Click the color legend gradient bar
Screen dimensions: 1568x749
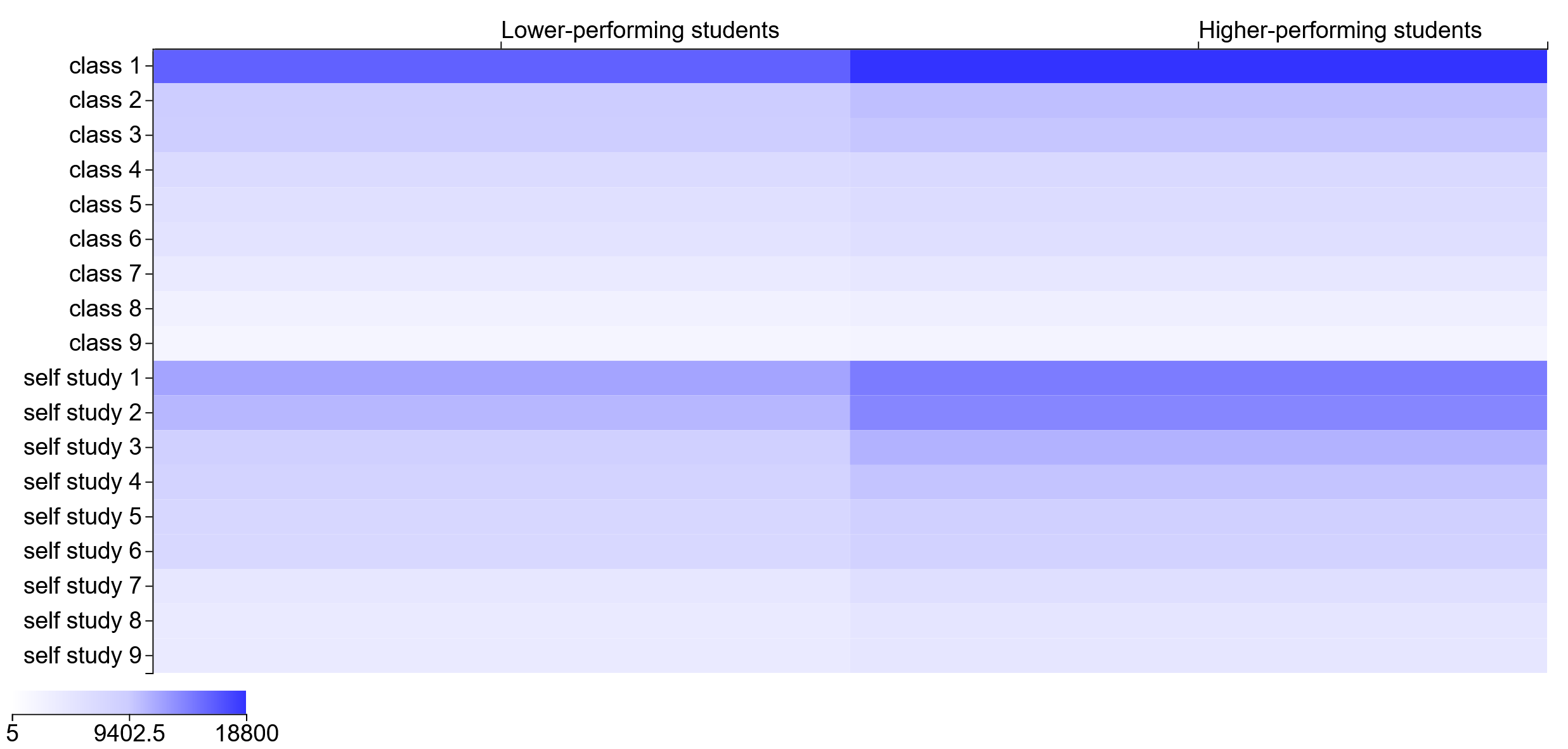[x=129, y=702]
